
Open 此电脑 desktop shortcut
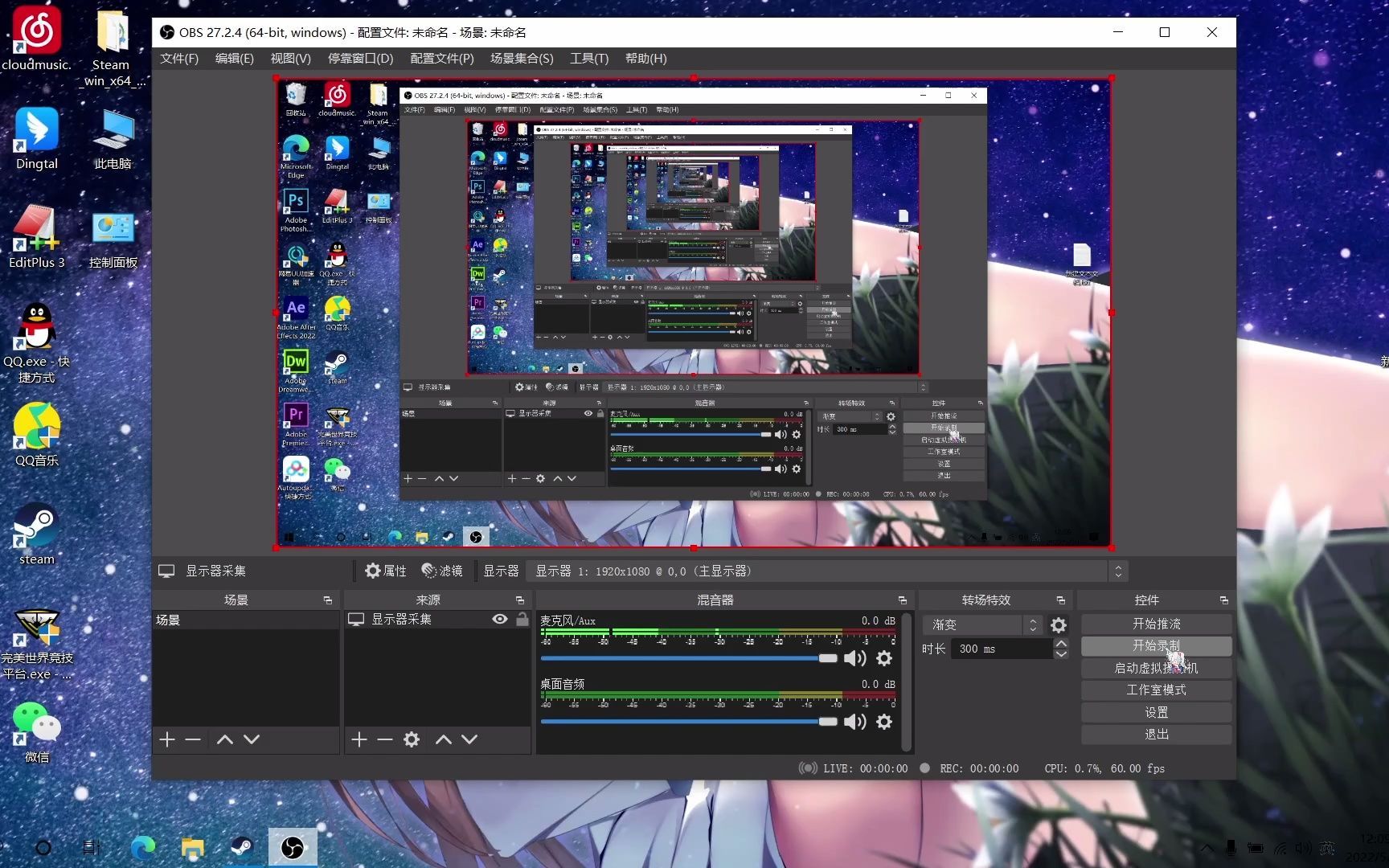click(113, 138)
